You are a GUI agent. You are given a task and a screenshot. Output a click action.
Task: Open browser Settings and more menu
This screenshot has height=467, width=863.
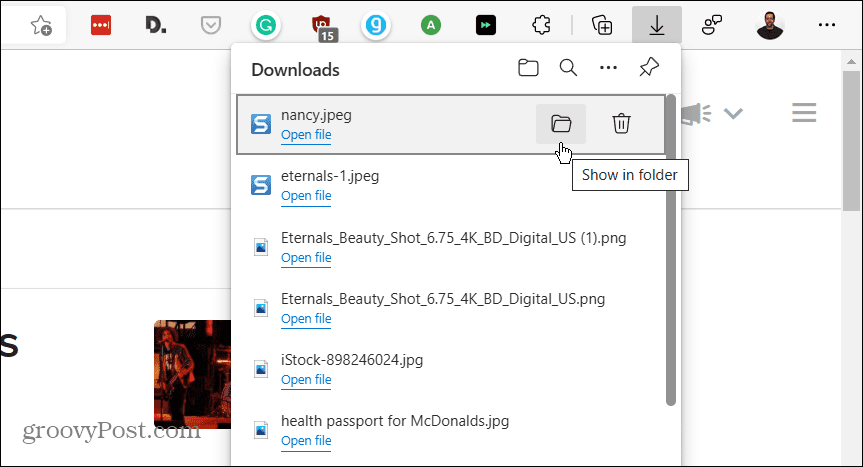point(827,26)
